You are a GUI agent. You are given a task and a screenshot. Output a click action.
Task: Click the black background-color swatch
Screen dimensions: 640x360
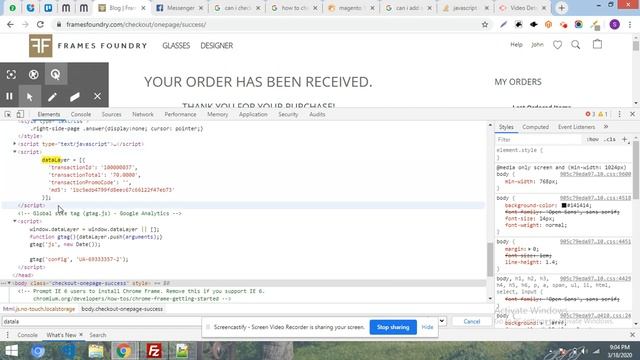click(x=564, y=205)
